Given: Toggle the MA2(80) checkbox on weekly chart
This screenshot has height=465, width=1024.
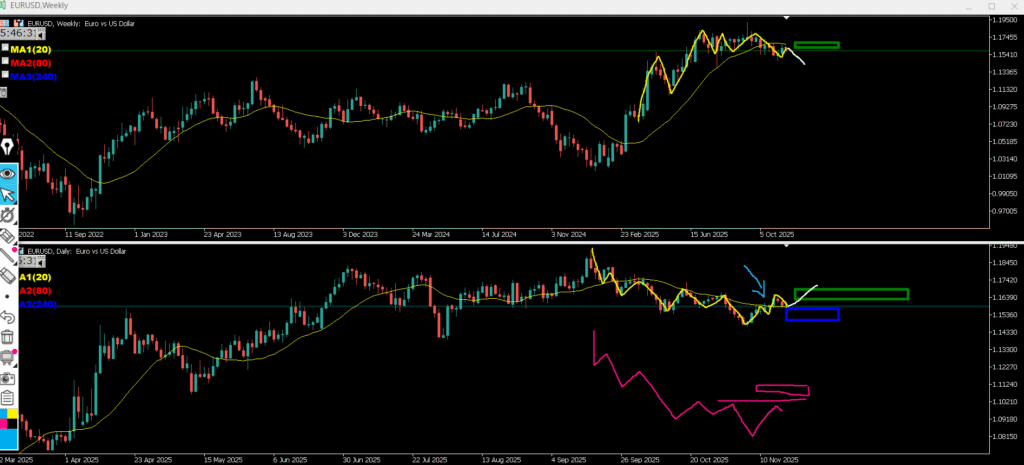Looking at the screenshot, I should click(x=5, y=62).
